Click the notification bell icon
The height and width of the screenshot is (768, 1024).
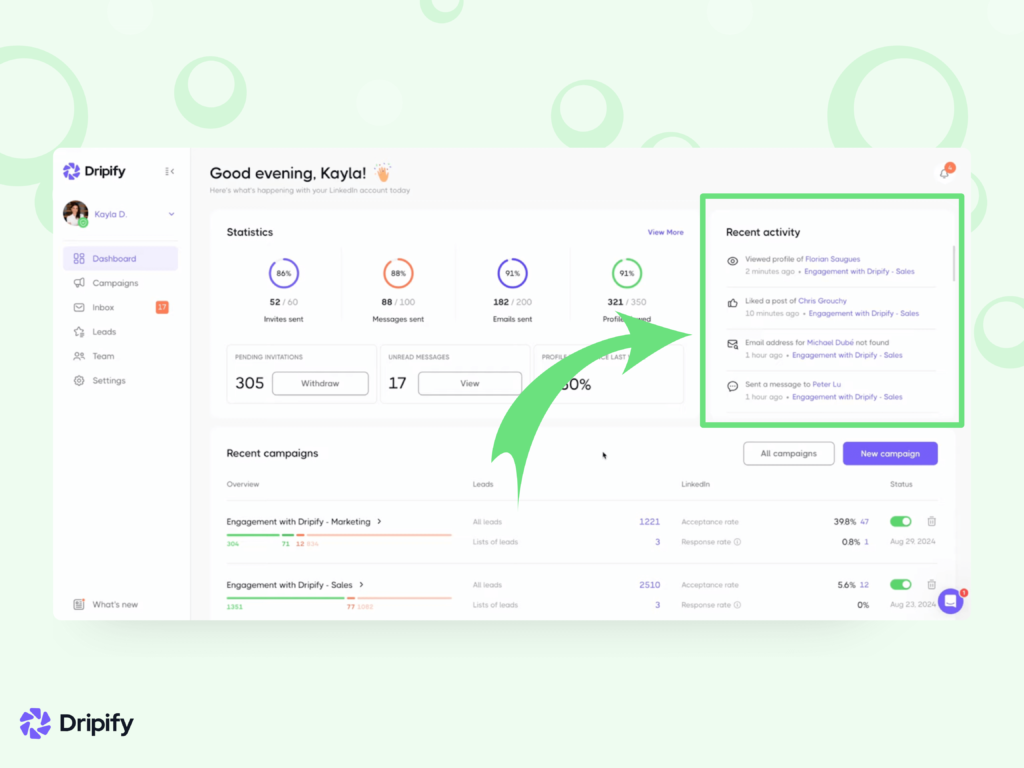944,173
